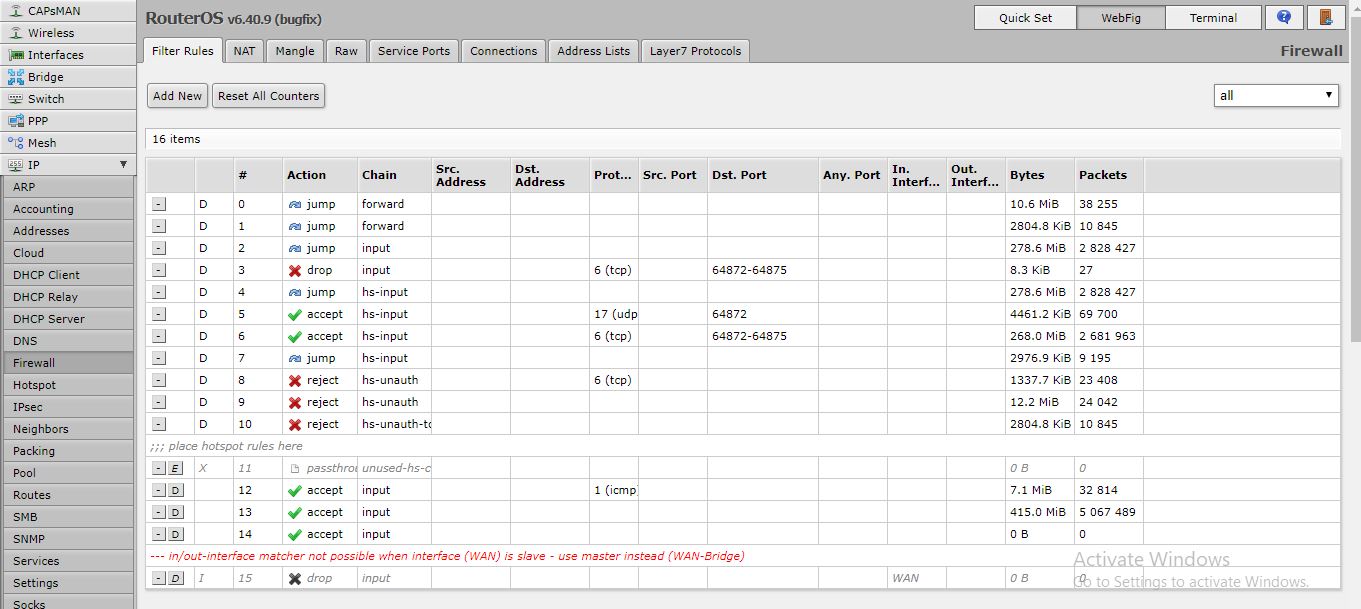Select the Filter Rules tab
This screenshot has width=1361, height=609.
tap(183, 51)
